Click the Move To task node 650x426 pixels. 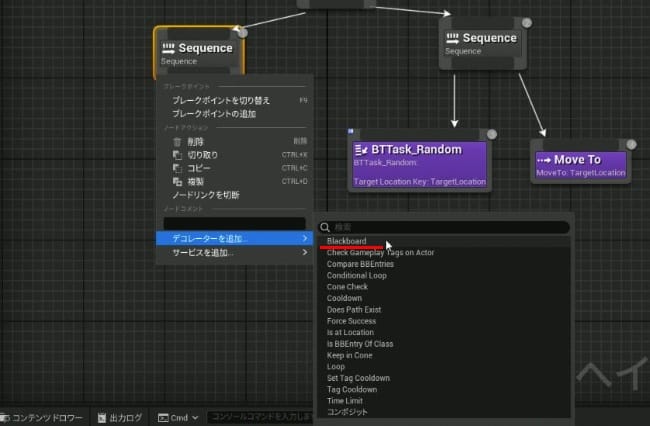(x=580, y=163)
